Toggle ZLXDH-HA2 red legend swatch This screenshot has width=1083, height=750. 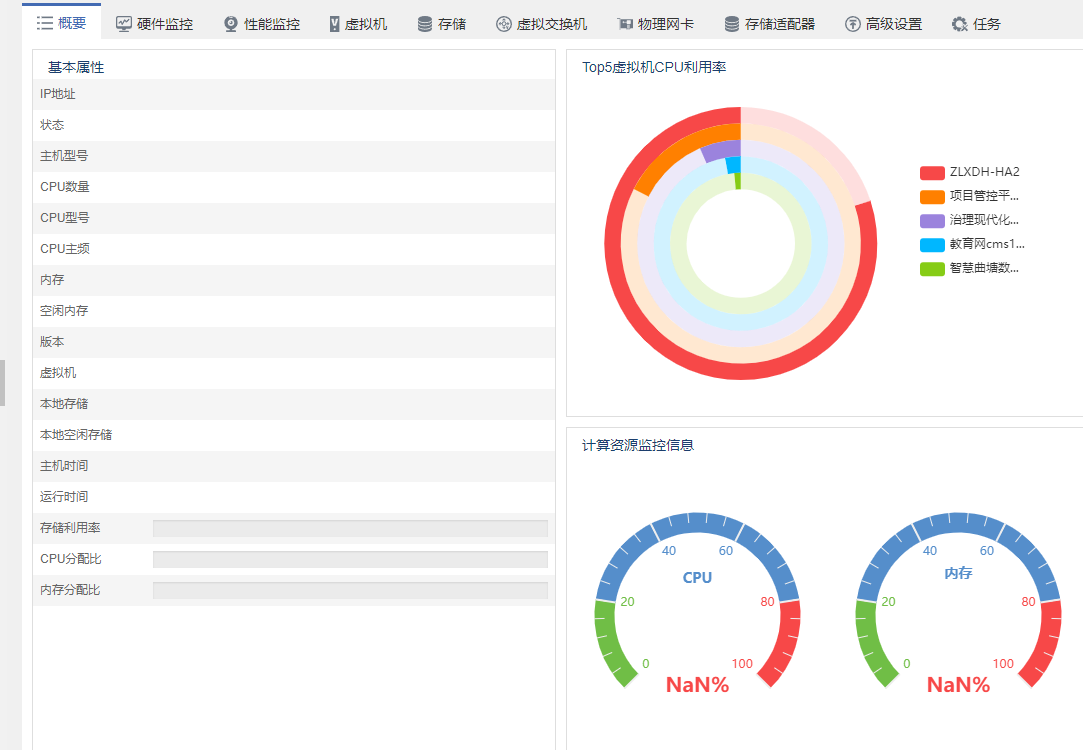(x=932, y=173)
